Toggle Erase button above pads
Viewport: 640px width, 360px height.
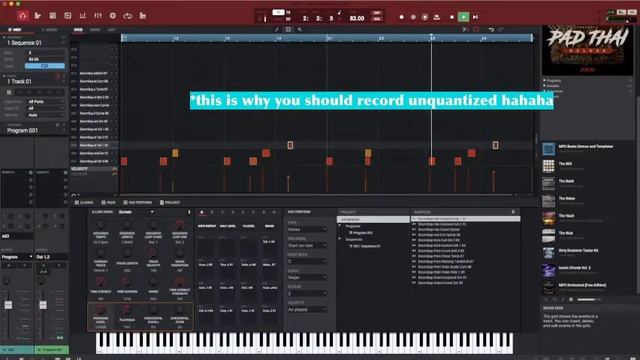coord(269,226)
